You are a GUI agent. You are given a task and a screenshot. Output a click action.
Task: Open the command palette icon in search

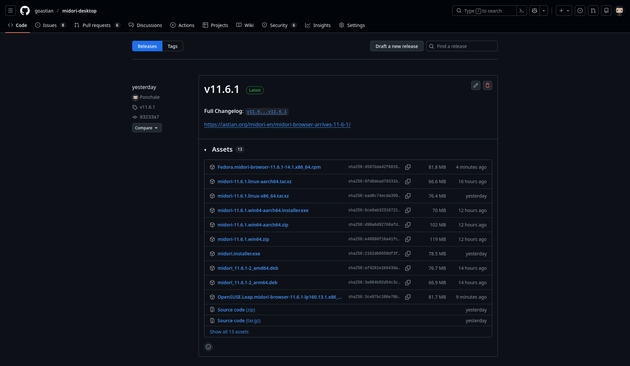coord(521,11)
